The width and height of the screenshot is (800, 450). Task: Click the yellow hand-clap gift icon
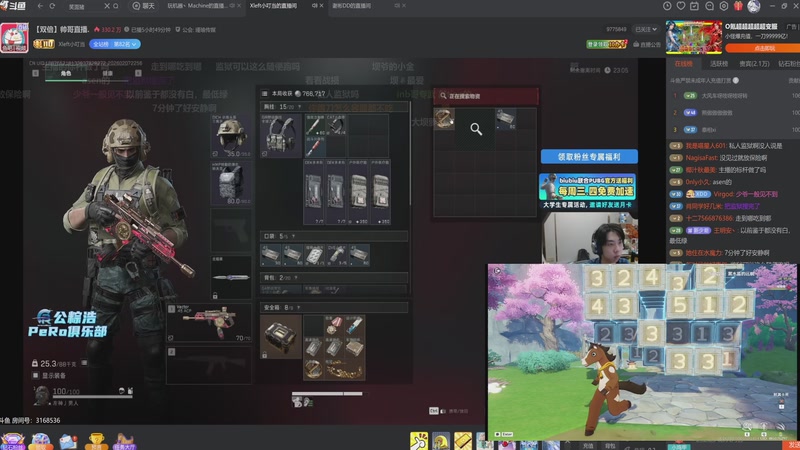pos(419,441)
